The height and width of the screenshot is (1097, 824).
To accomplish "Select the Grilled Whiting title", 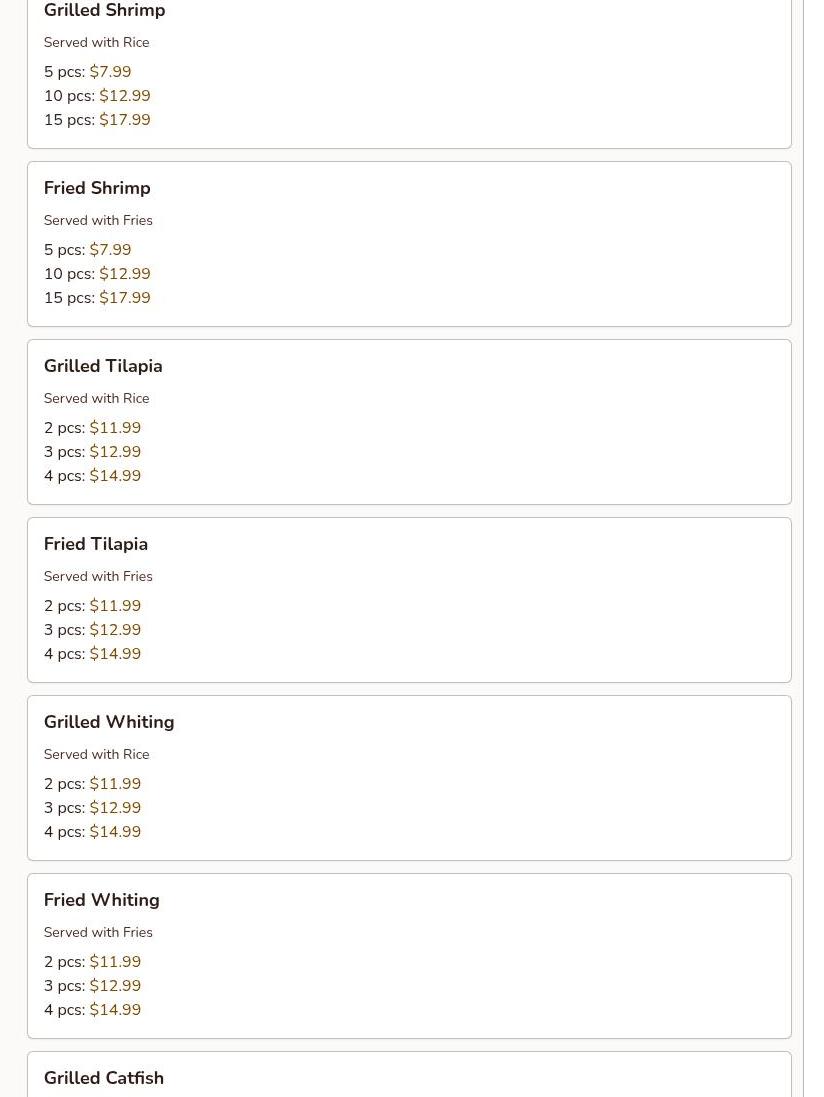I will pyautogui.click(x=109, y=722).
